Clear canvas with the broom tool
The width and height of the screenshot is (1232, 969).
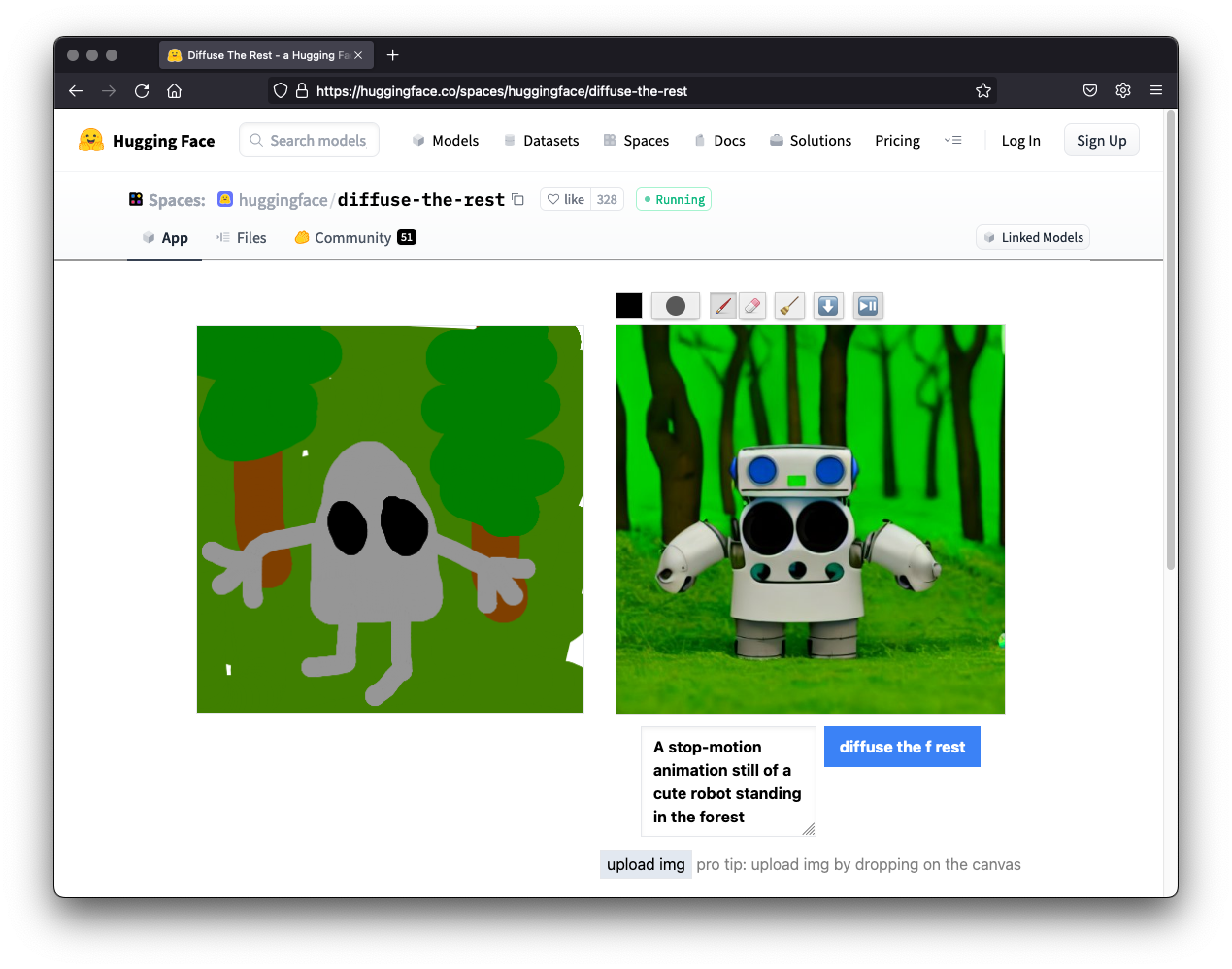pyautogui.click(x=790, y=306)
